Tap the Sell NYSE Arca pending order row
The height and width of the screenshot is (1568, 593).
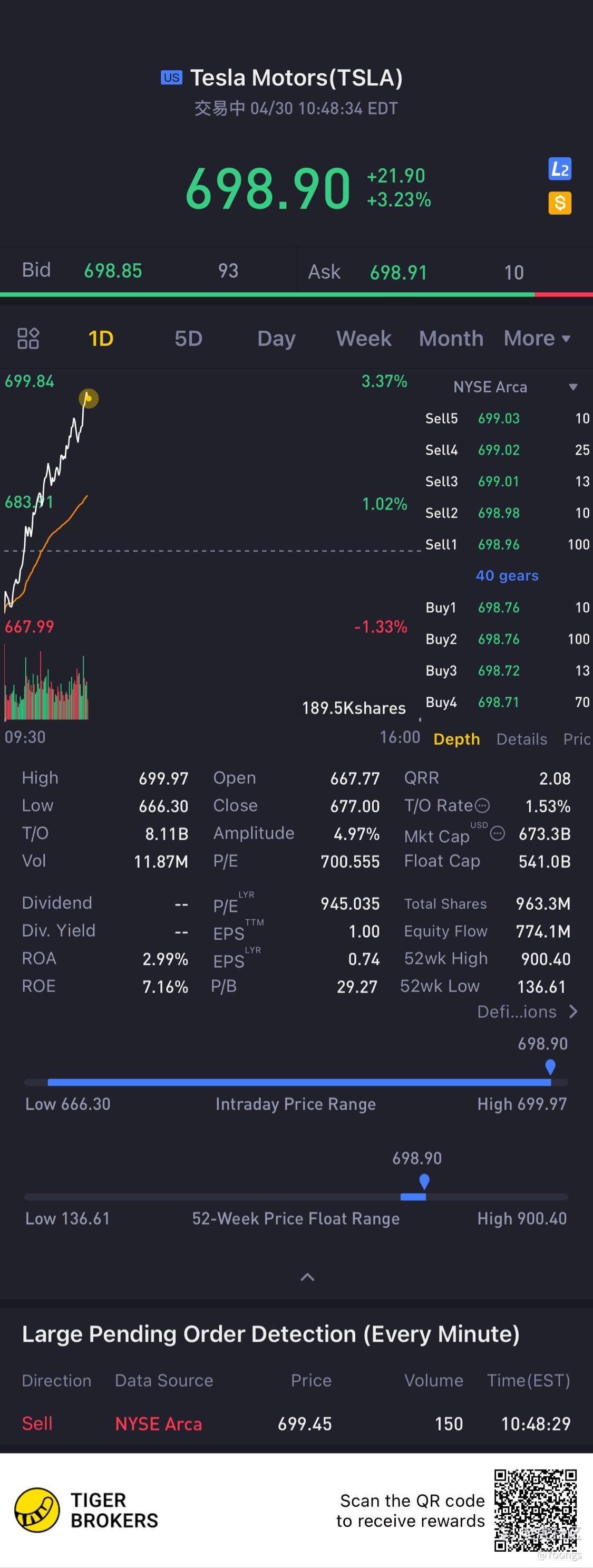click(296, 1423)
